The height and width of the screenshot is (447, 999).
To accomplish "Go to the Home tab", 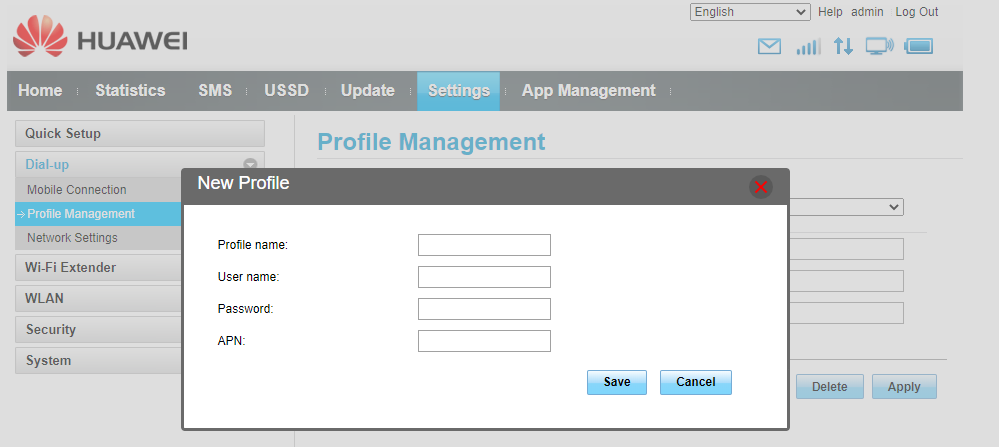I will (x=40, y=90).
